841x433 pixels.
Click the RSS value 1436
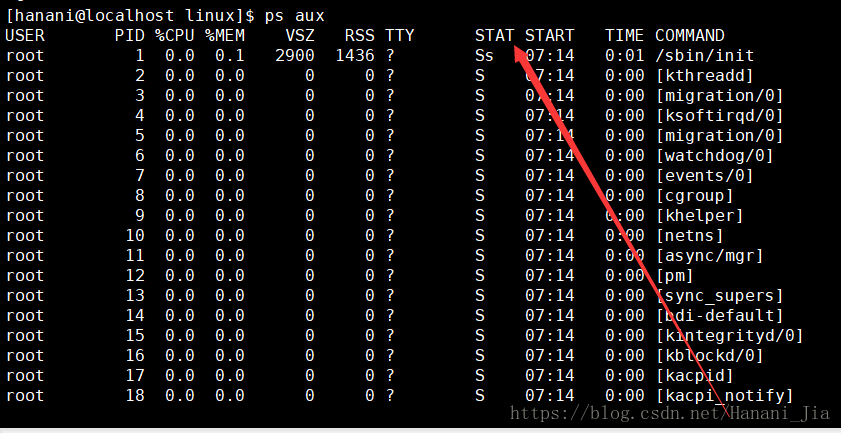point(355,56)
